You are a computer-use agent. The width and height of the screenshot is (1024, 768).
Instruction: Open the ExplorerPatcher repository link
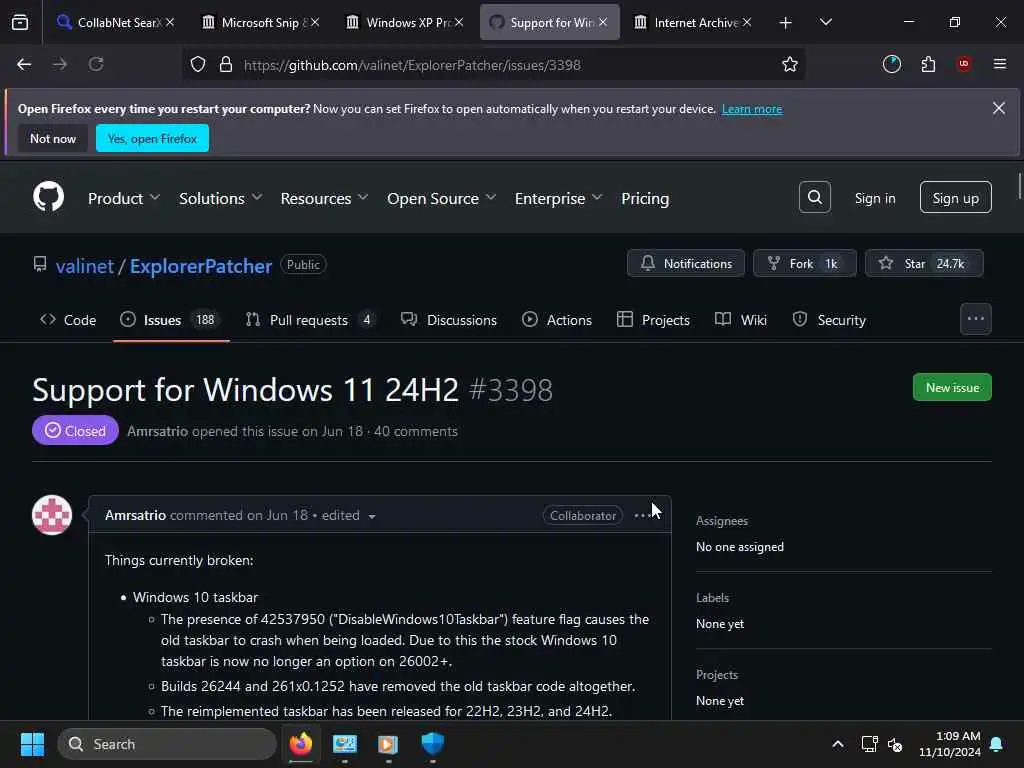point(200,266)
